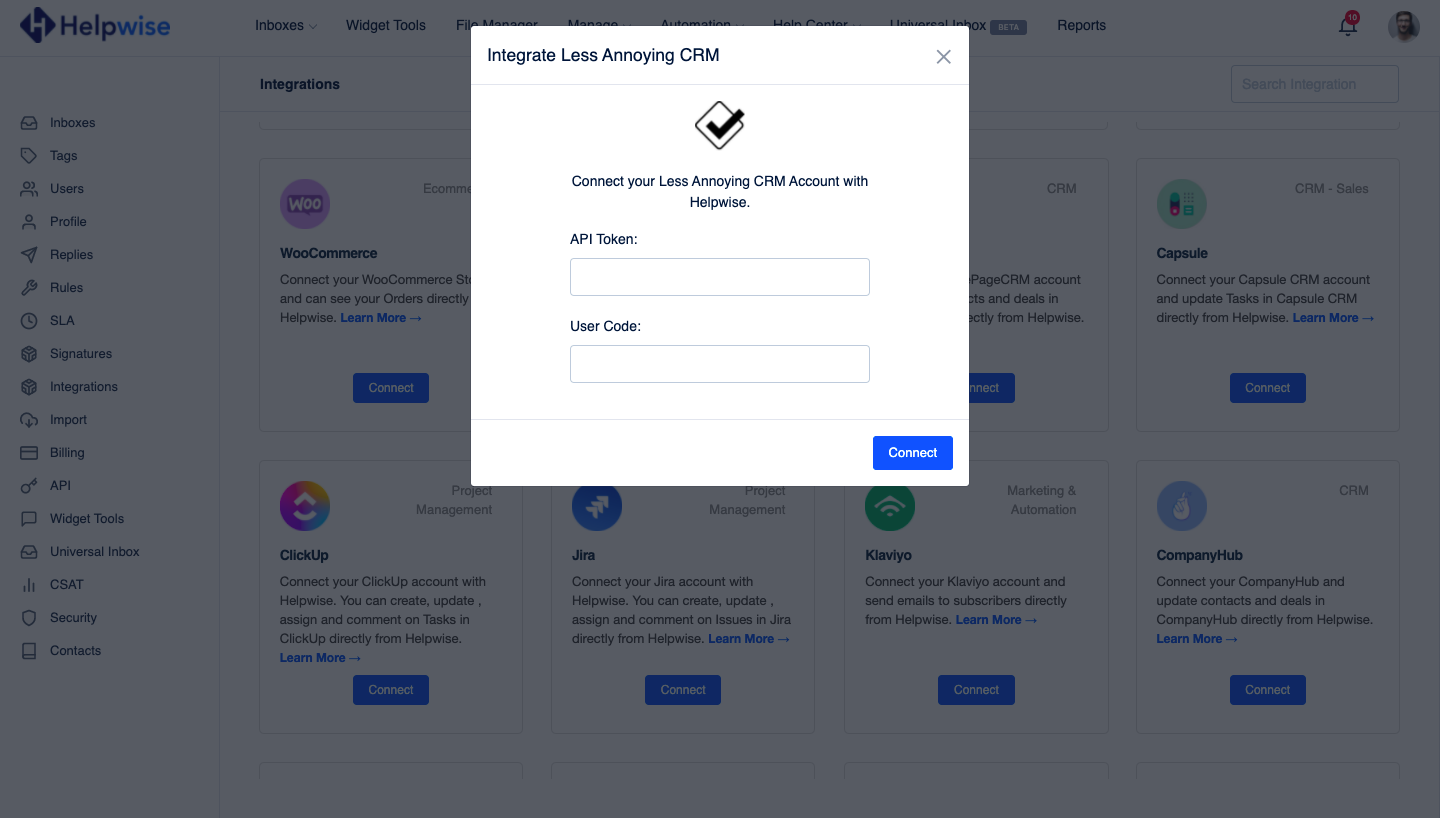The image size is (1440, 818).
Task: Open the Automation dropdown
Action: pos(700,25)
